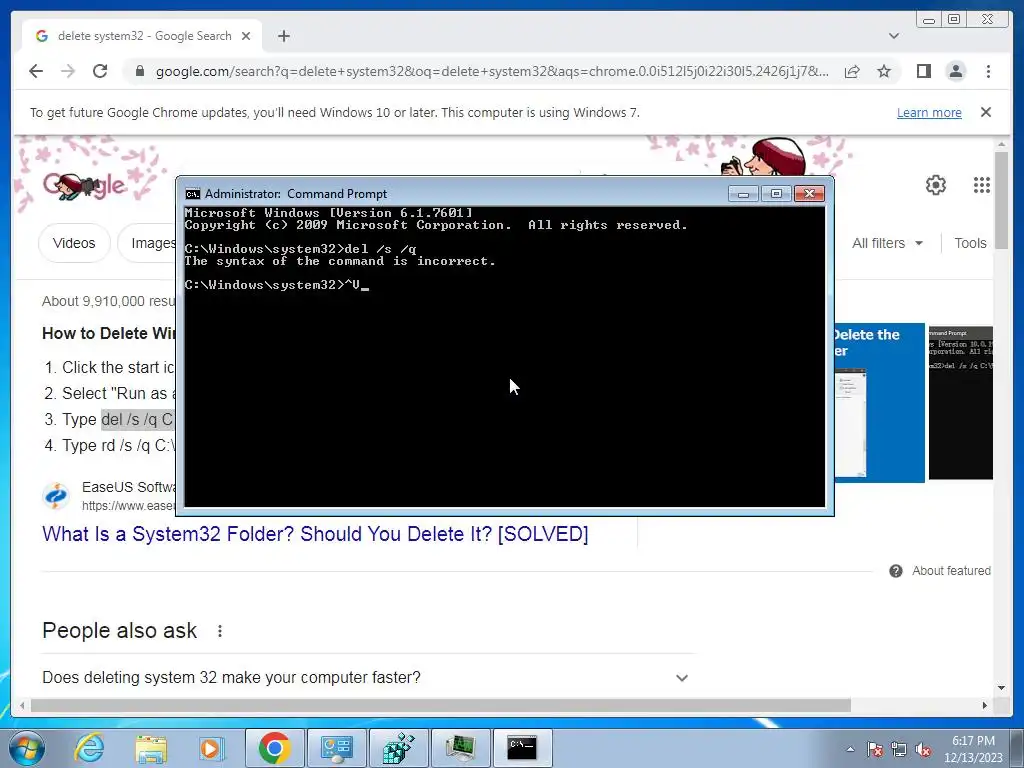Switch to Chrome in the taskbar
The width and height of the screenshot is (1024, 768).
[274, 748]
